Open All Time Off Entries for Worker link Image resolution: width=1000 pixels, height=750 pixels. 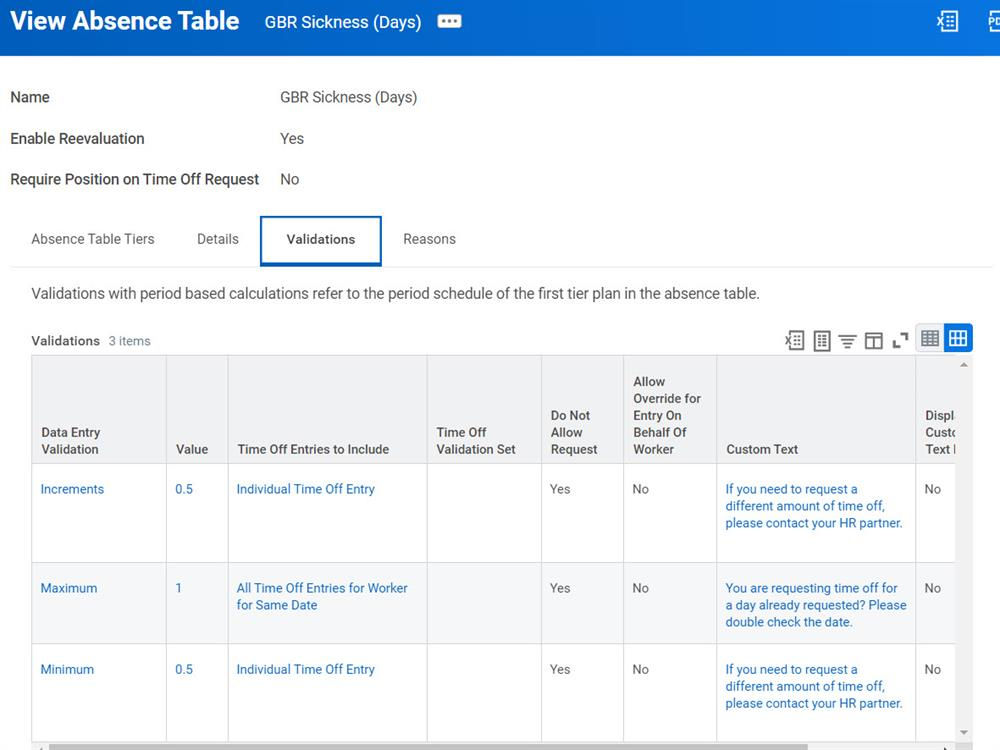coord(322,596)
